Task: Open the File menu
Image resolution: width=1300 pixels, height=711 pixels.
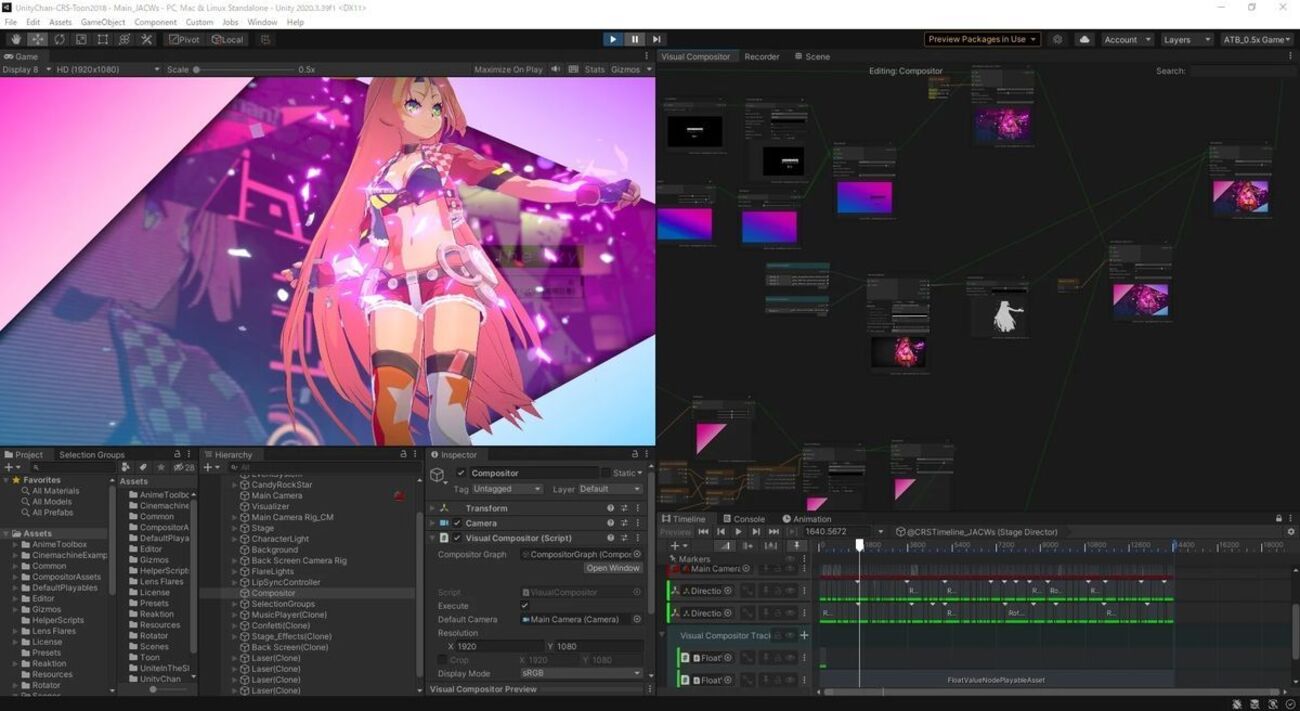Action: (x=11, y=22)
